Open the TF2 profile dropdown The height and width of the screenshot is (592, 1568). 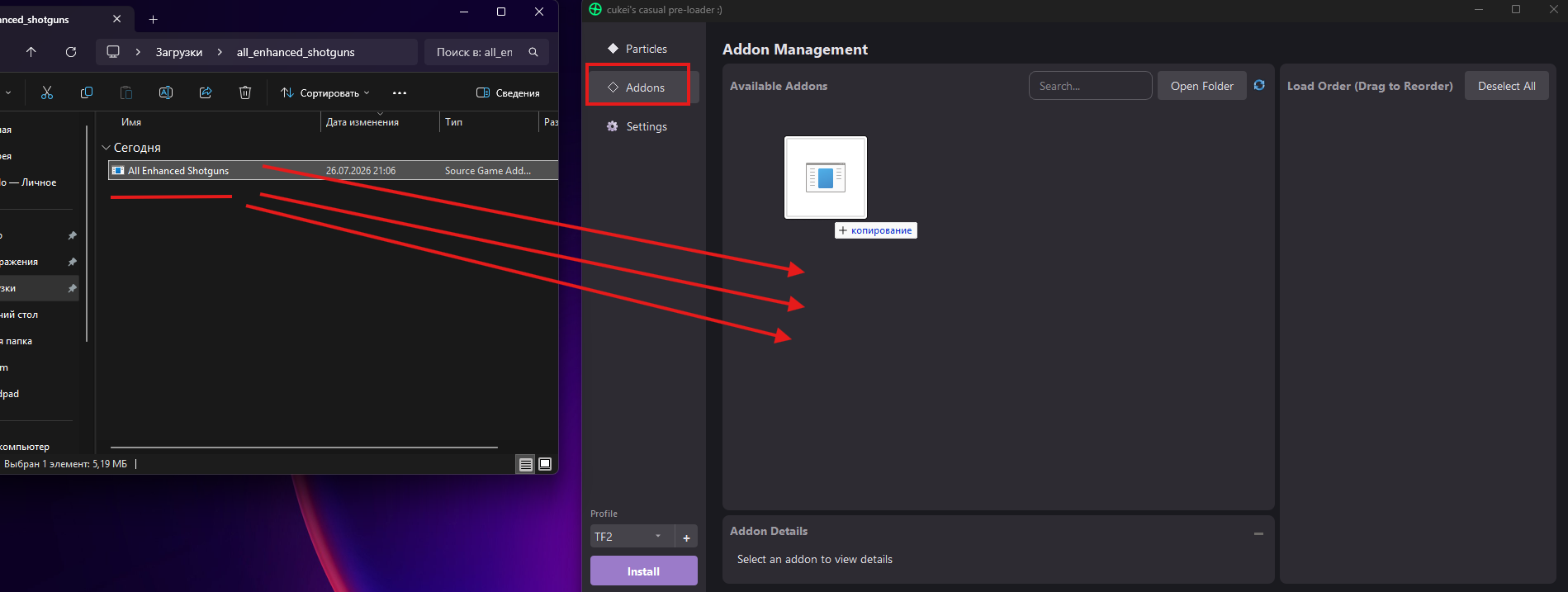[632, 537]
